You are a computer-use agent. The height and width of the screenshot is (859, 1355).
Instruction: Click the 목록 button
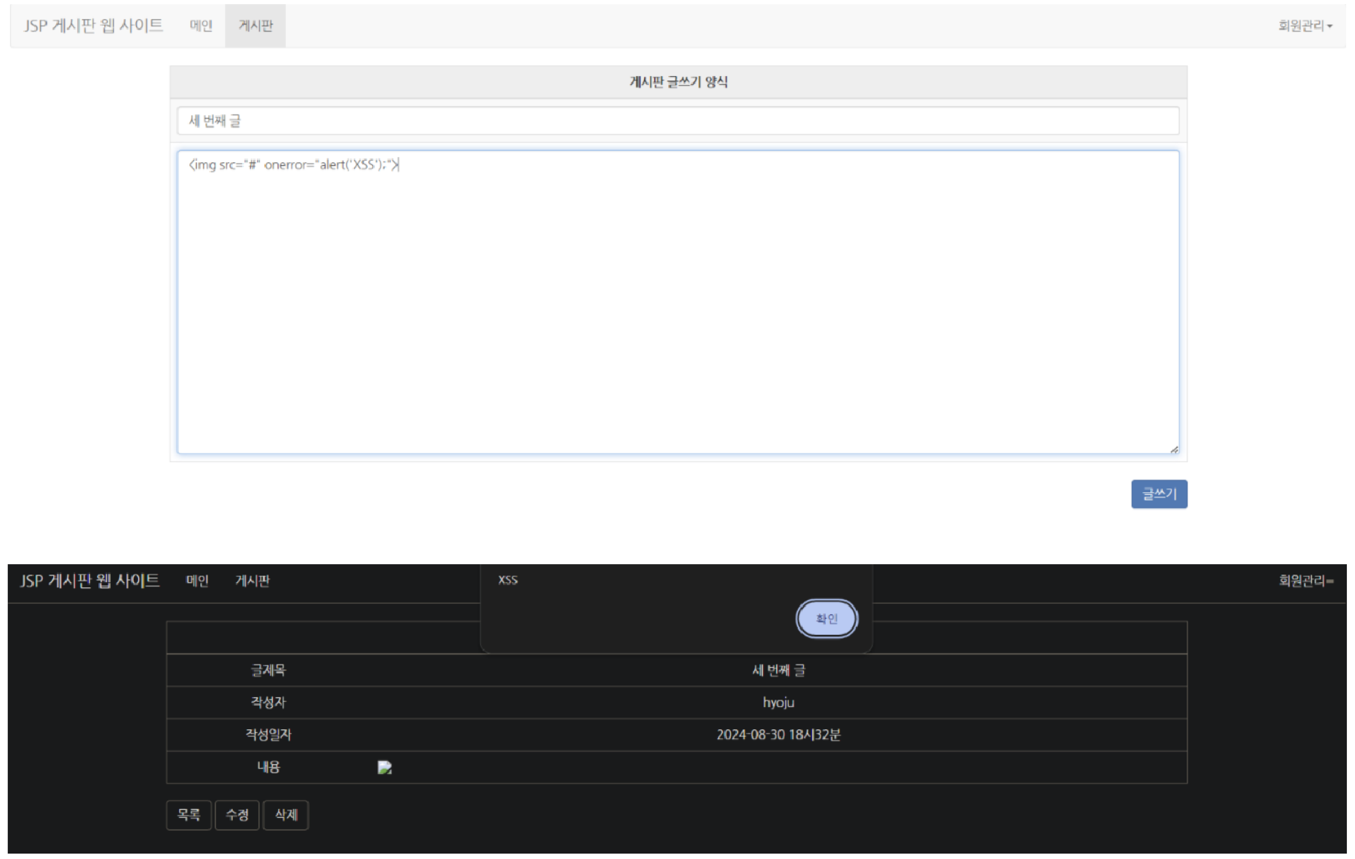[188, 815]
